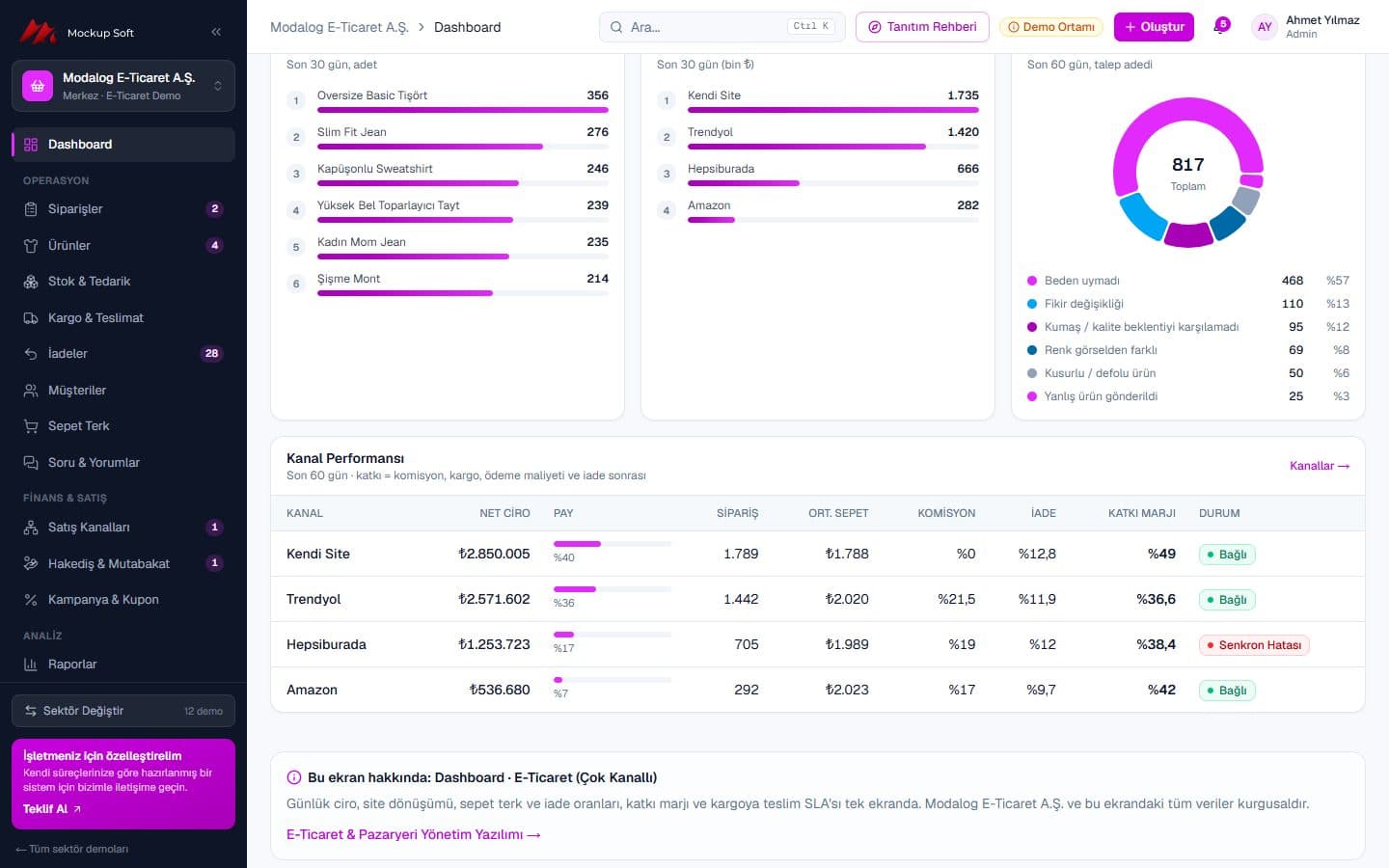This screenshot has width=1389, height=868.
Task: Click the Teklif Al link
Action: click(52, 809)
